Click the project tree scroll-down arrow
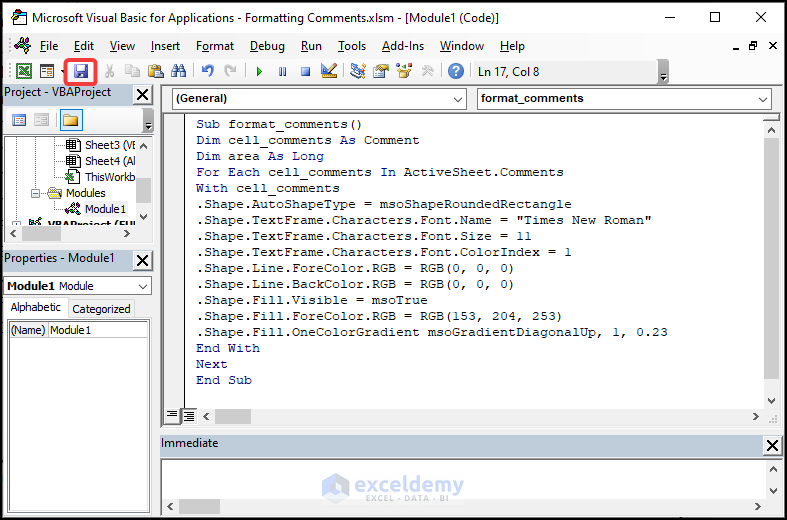Image resolution: width=787 pixels, height=520 pixels. click(144, 217)
